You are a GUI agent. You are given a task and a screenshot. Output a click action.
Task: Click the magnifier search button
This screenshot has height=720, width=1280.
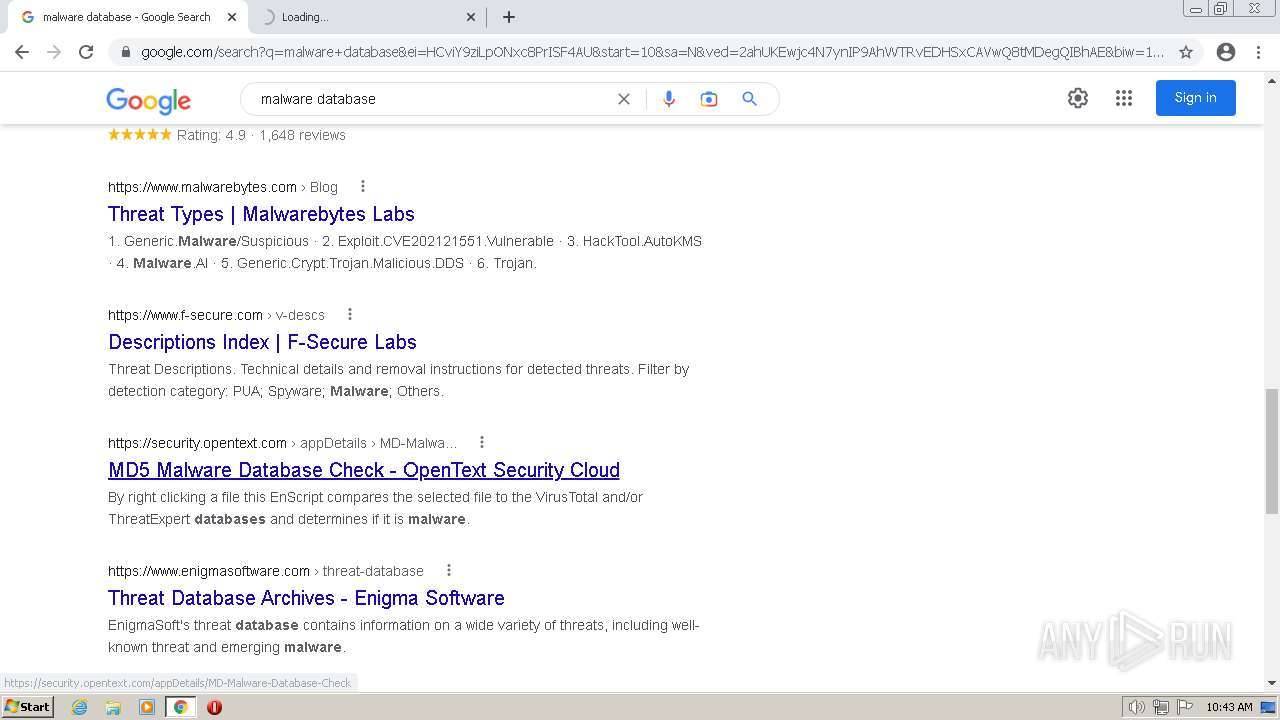(750, 99)
